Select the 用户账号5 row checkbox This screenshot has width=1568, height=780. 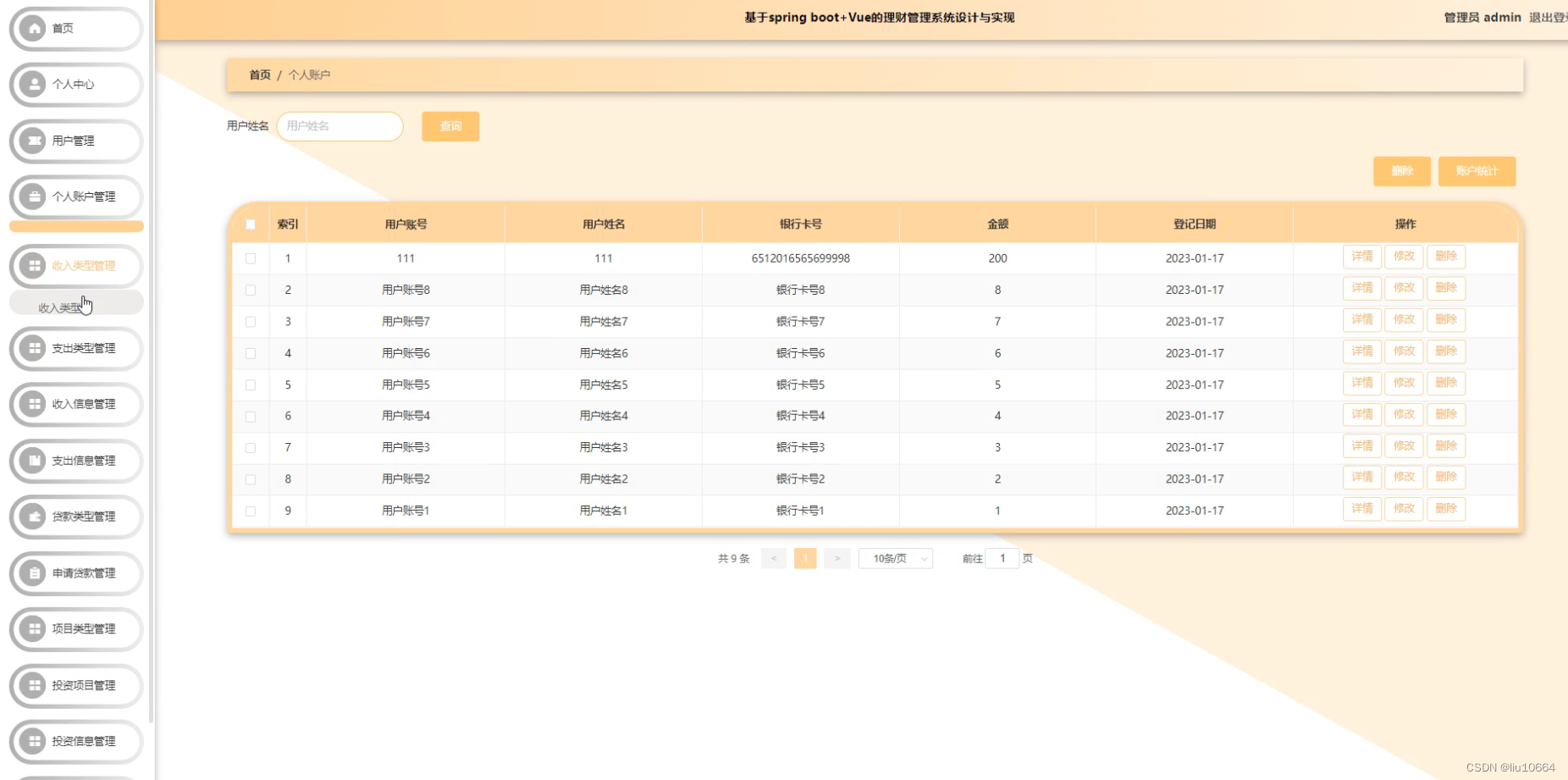point(251,384)
